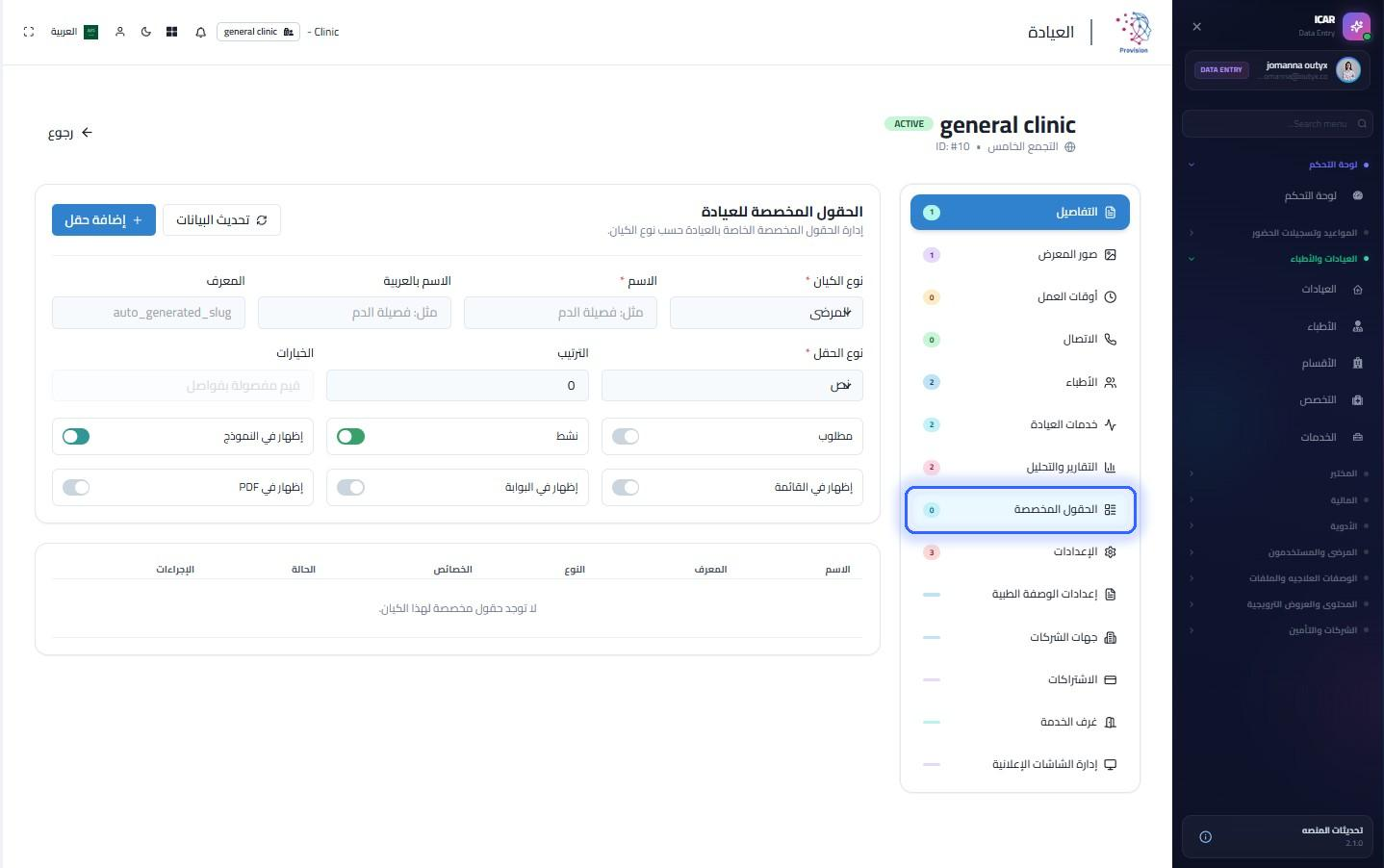Open نوع الحقل field type dropdown

pos(732,385)
